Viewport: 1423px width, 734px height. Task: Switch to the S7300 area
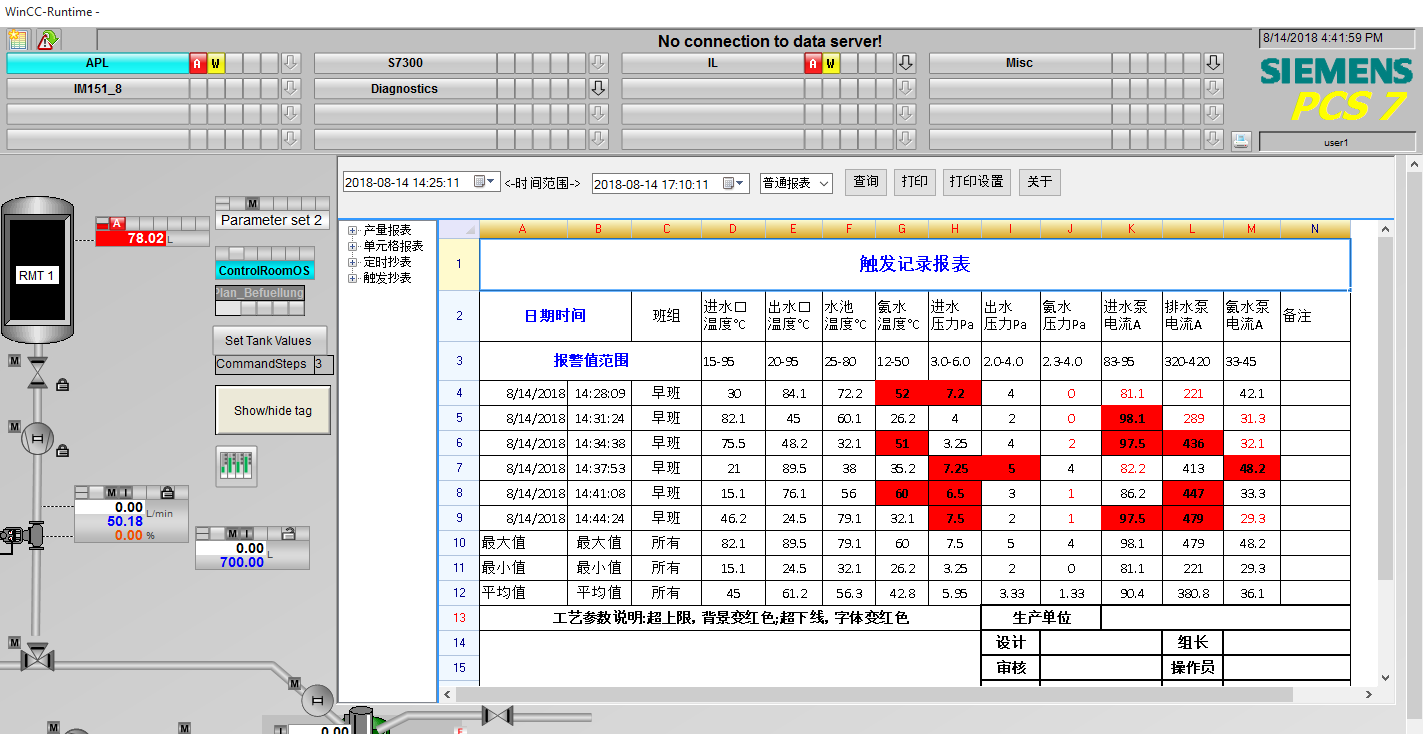click(404, 63)
